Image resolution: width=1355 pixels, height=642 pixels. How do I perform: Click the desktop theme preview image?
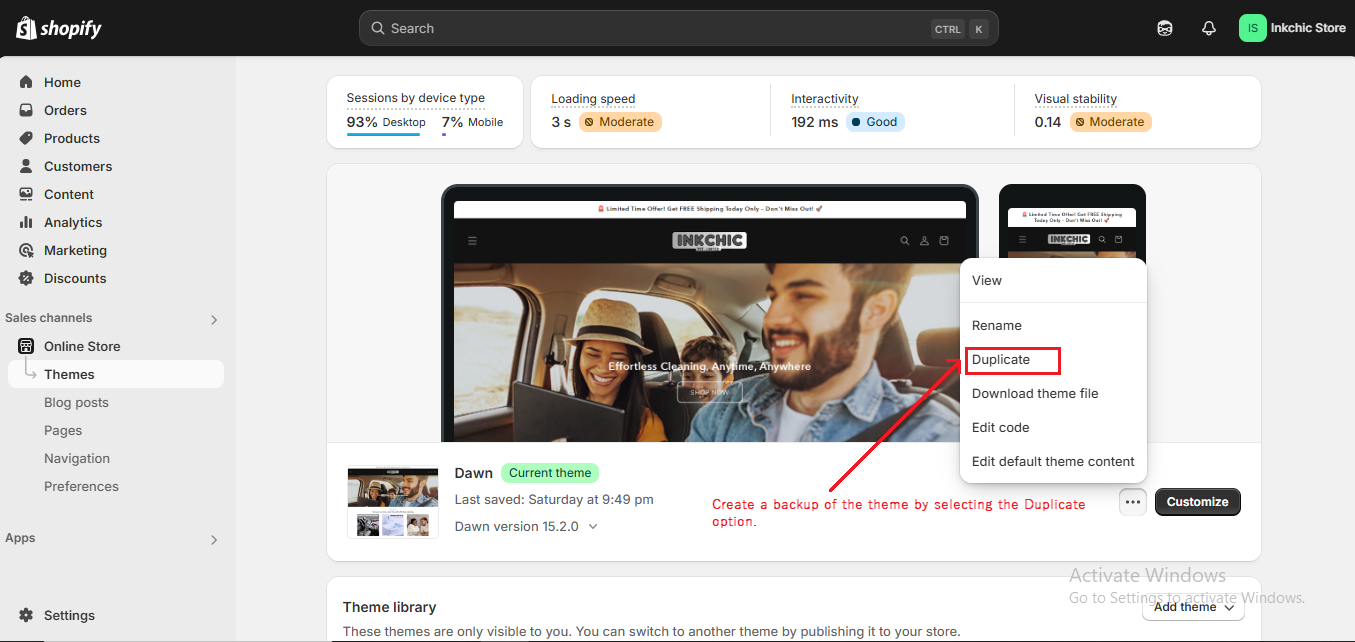(x=710, y=315)
